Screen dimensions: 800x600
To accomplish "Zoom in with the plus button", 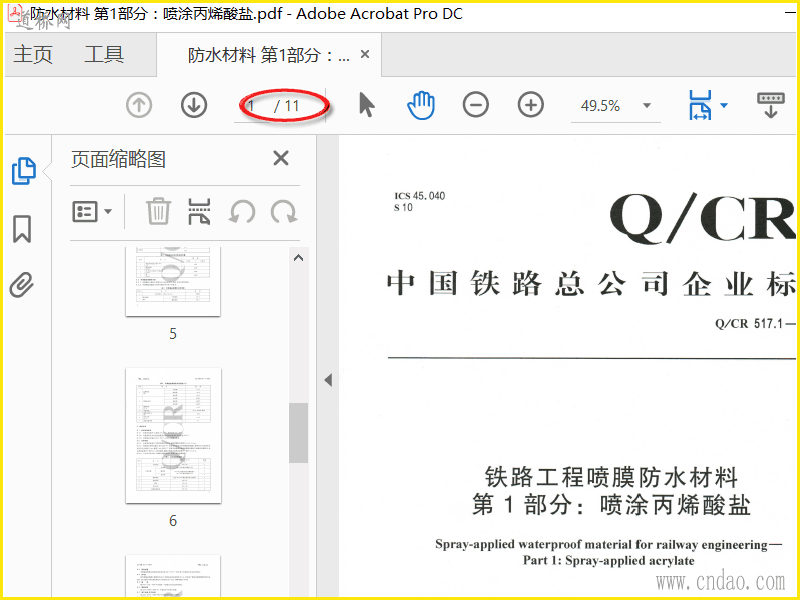I will [x=531, y=105].
